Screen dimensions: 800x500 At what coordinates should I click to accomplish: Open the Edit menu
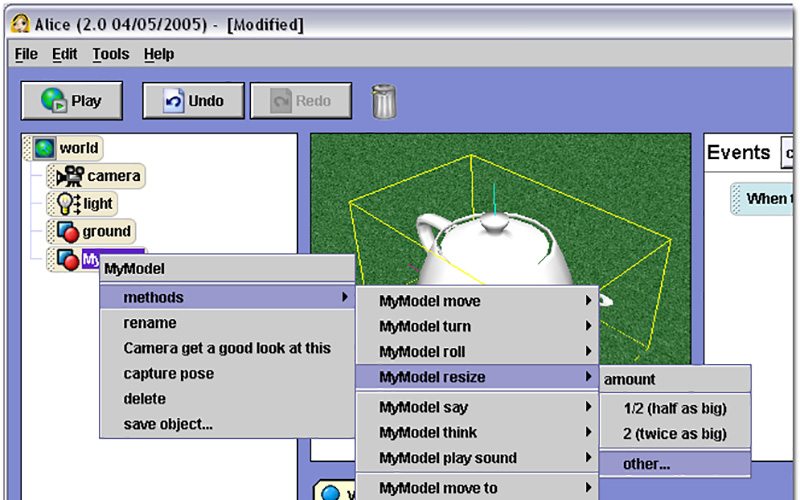[x=64, y=54]
